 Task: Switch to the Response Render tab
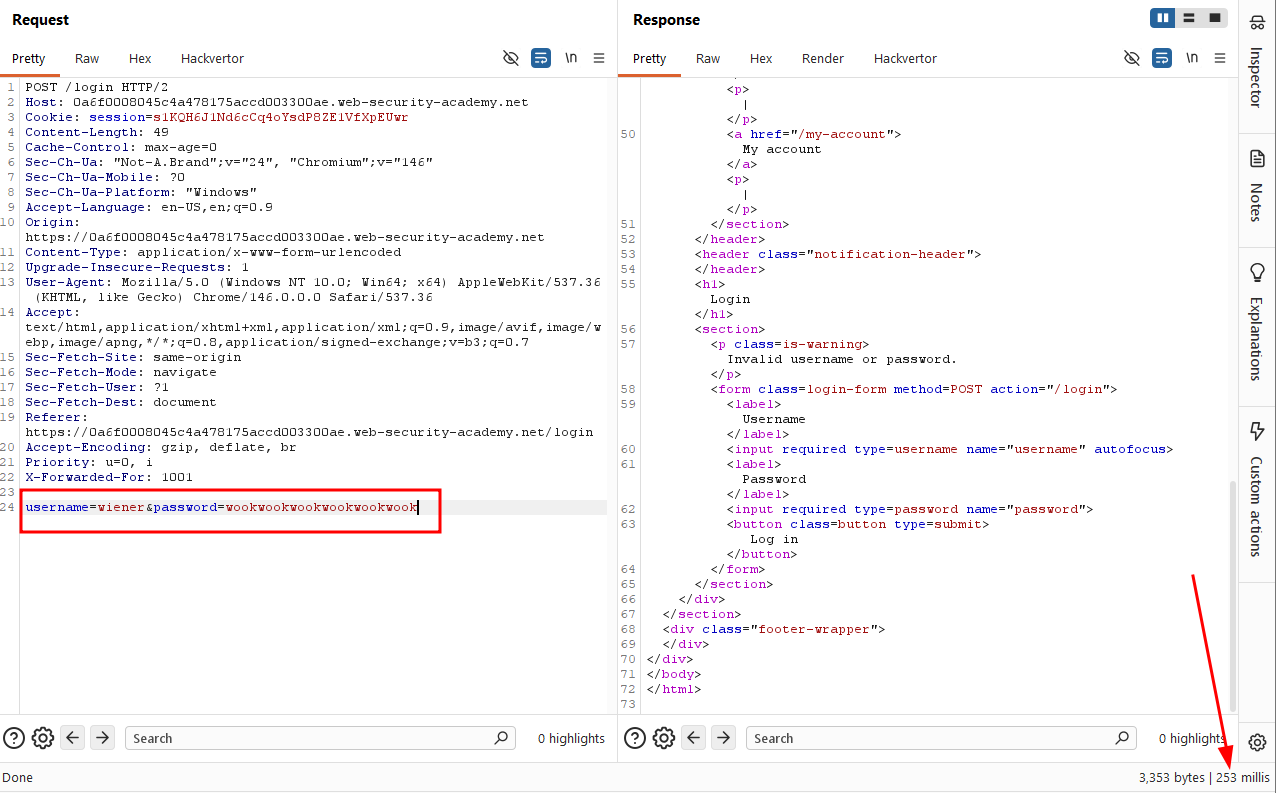point(823,59)
